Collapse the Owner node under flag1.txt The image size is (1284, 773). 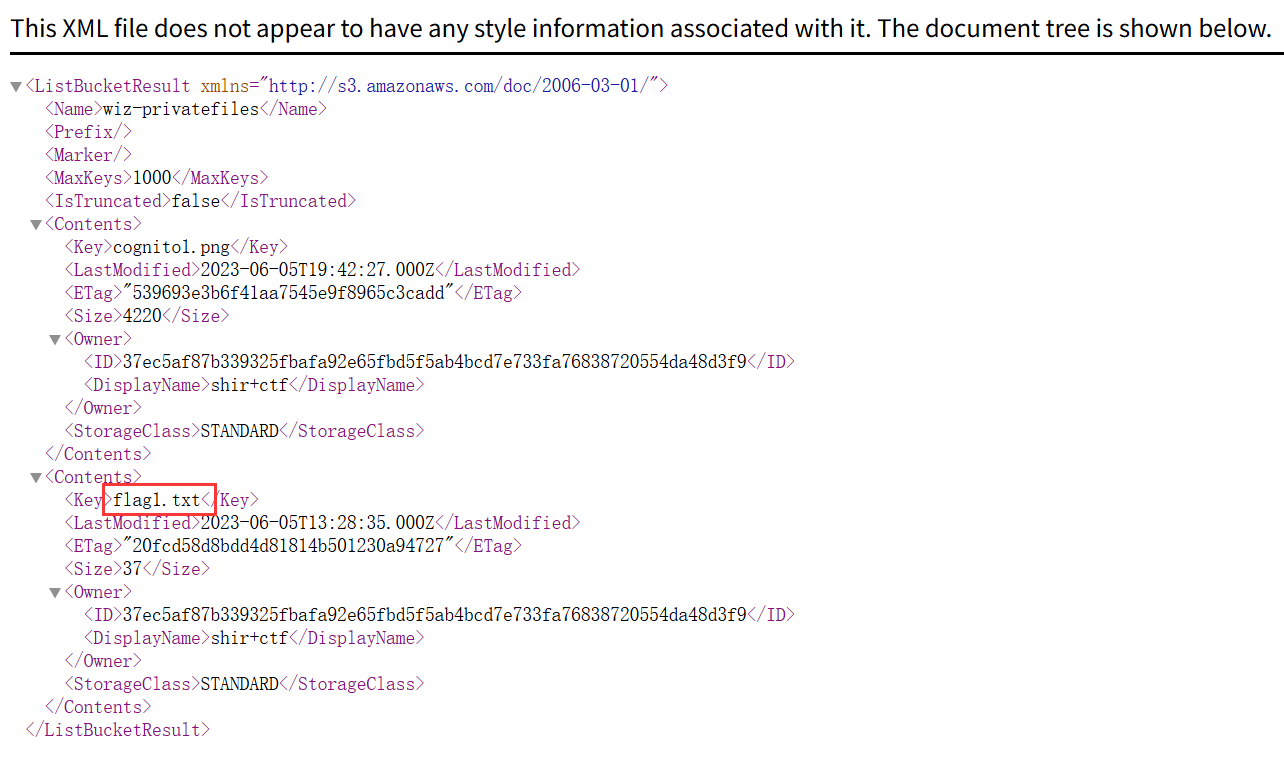(55, 593)
